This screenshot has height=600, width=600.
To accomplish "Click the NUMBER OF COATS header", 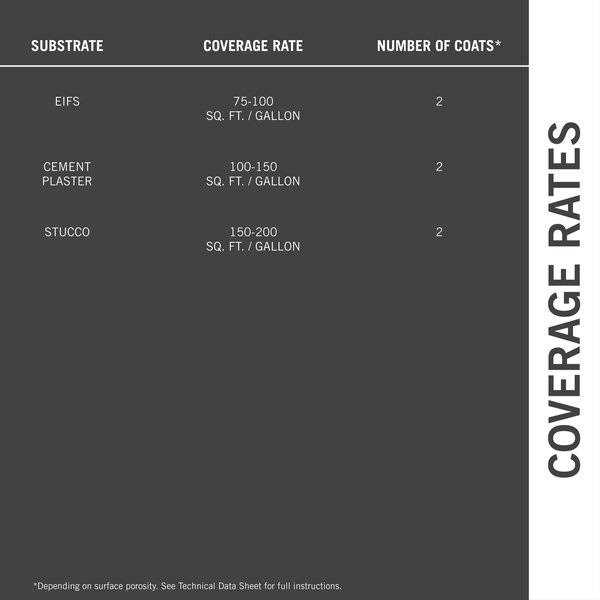I will tap(436, 46).
